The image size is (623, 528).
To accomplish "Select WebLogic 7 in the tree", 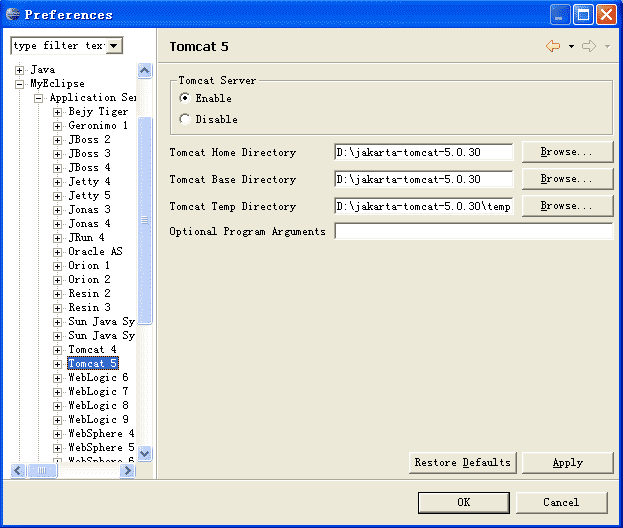I will 98,391.
